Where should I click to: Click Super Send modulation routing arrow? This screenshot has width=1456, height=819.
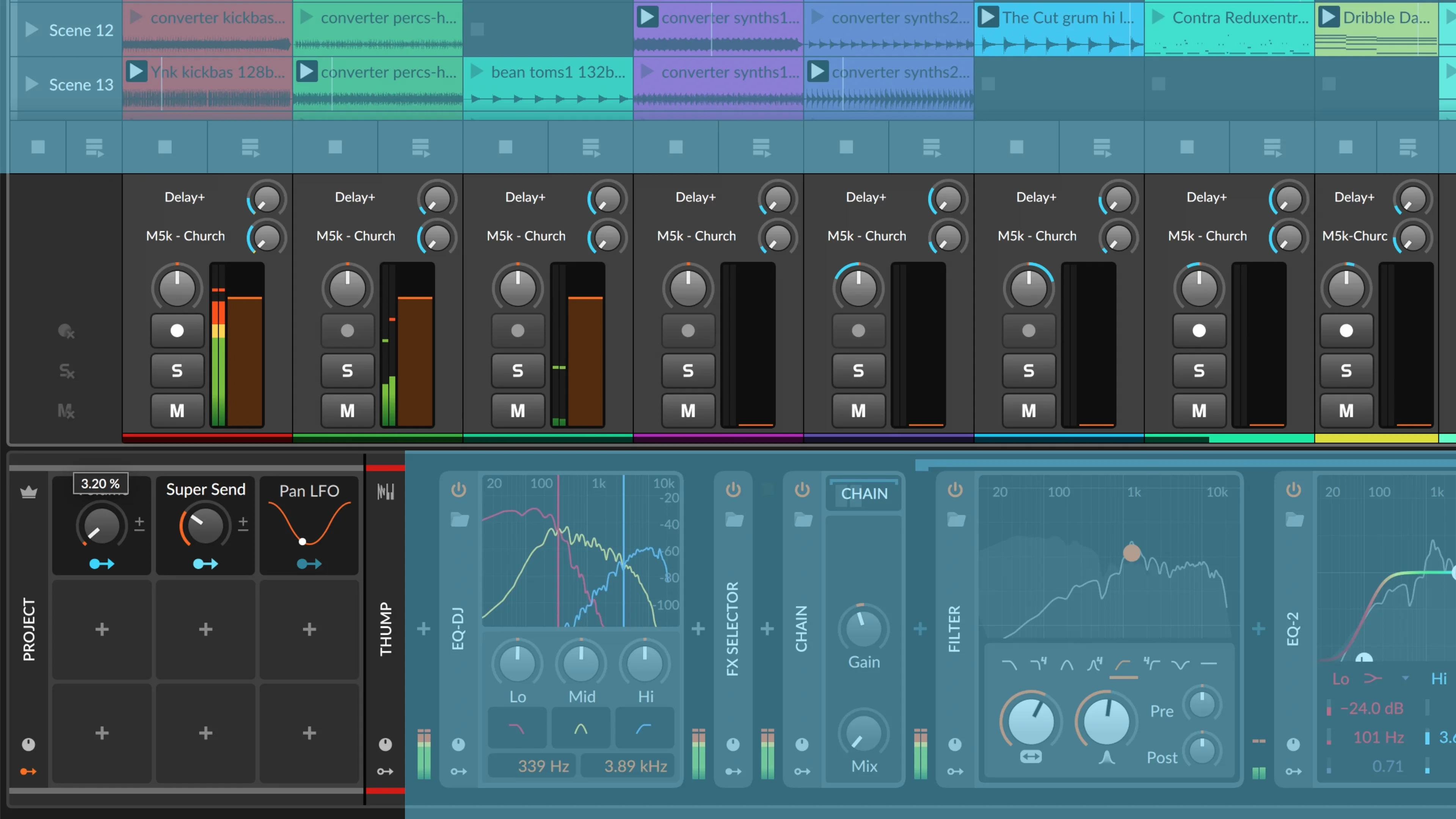pyautogui.click(x=205, y=563)
